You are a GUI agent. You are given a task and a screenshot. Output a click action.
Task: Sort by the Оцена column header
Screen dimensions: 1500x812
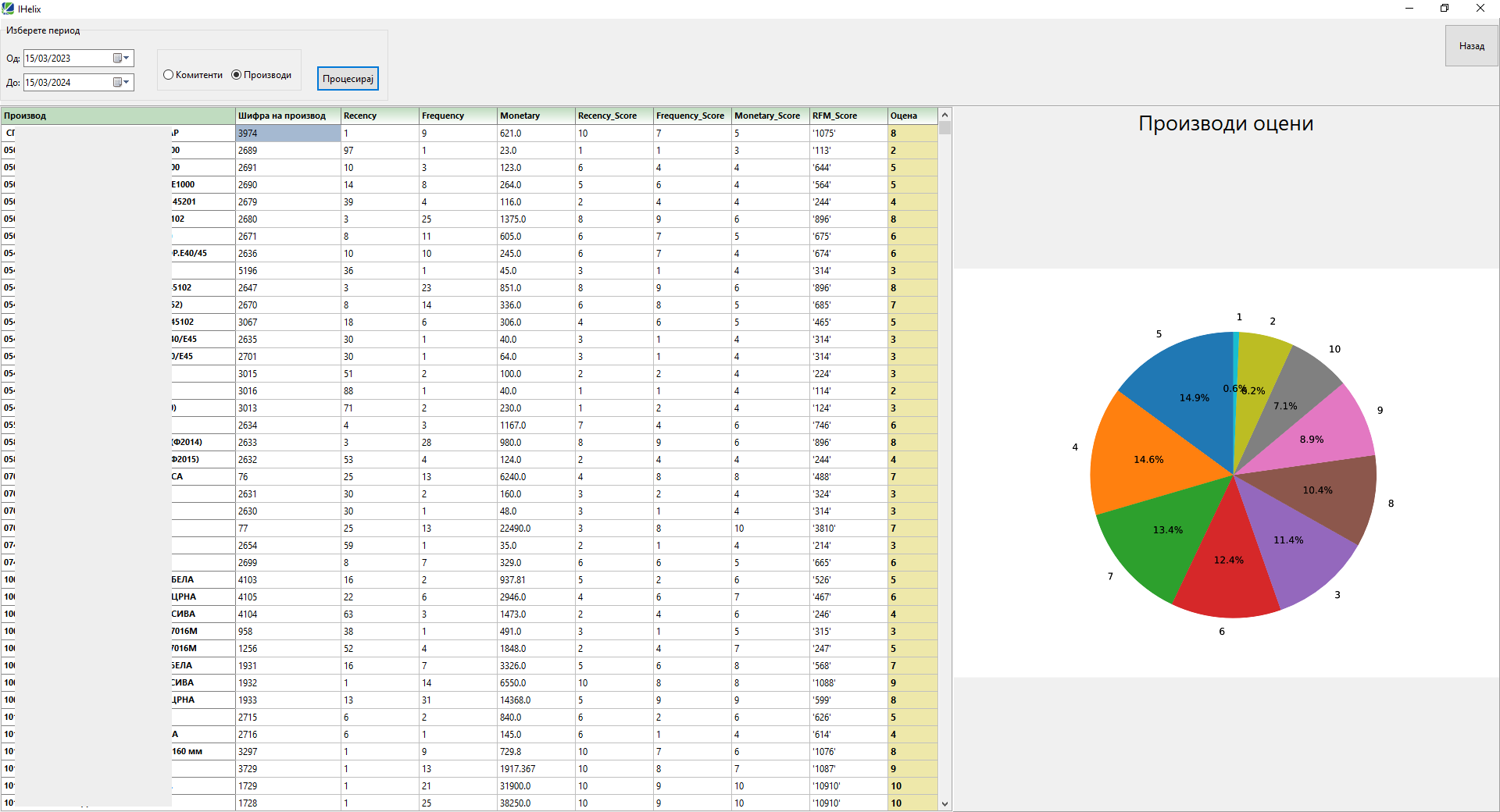tap(912, 116)
